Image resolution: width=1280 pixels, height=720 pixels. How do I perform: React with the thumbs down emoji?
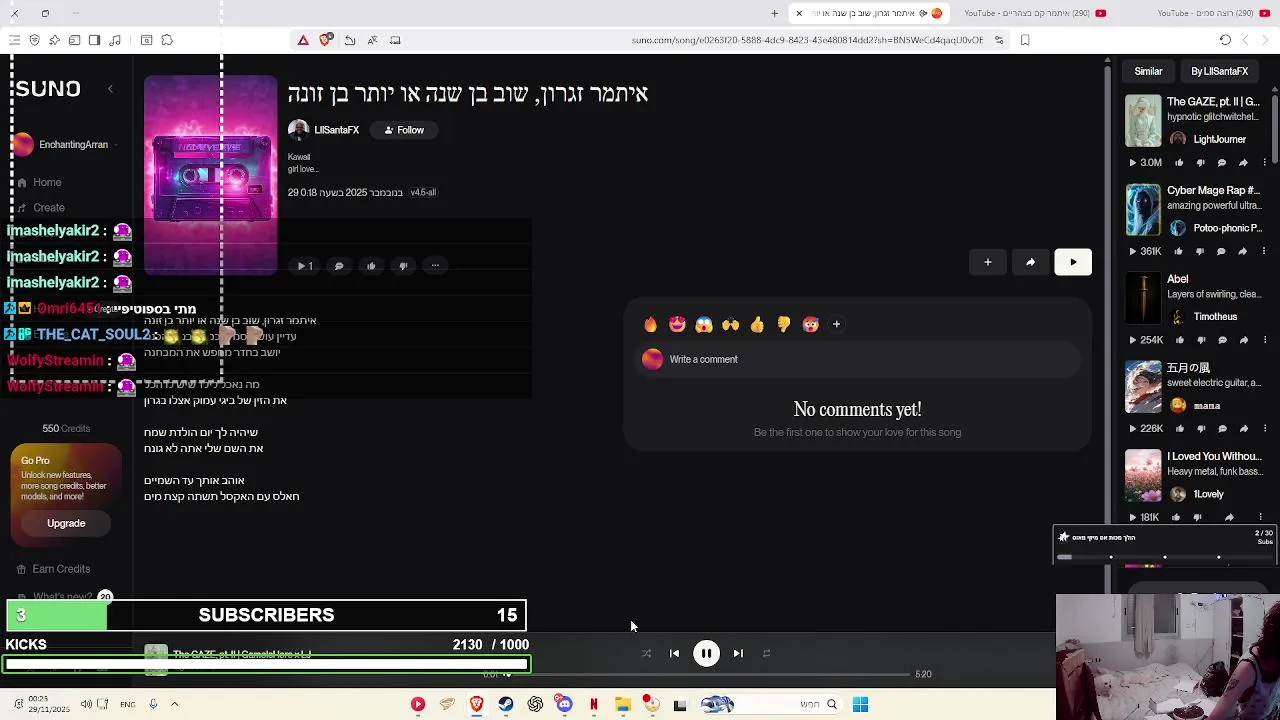pyautogui.click(x=783, y=324)
